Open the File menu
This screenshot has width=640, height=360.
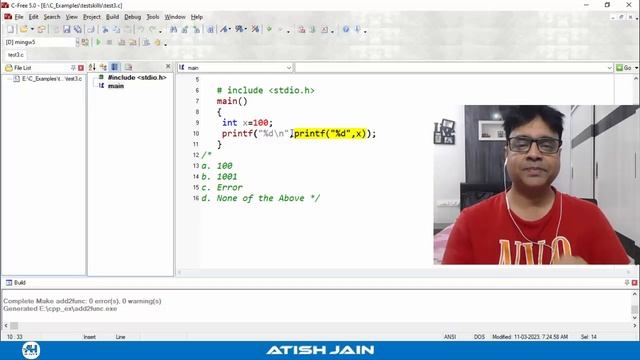19,17
